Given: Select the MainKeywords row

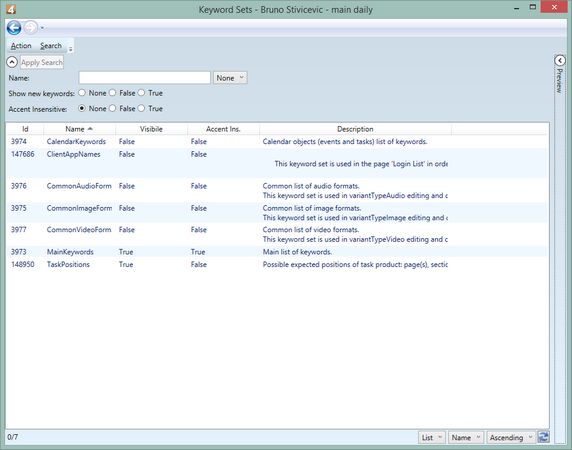Looking at the screenshot, I should [277, 252].
